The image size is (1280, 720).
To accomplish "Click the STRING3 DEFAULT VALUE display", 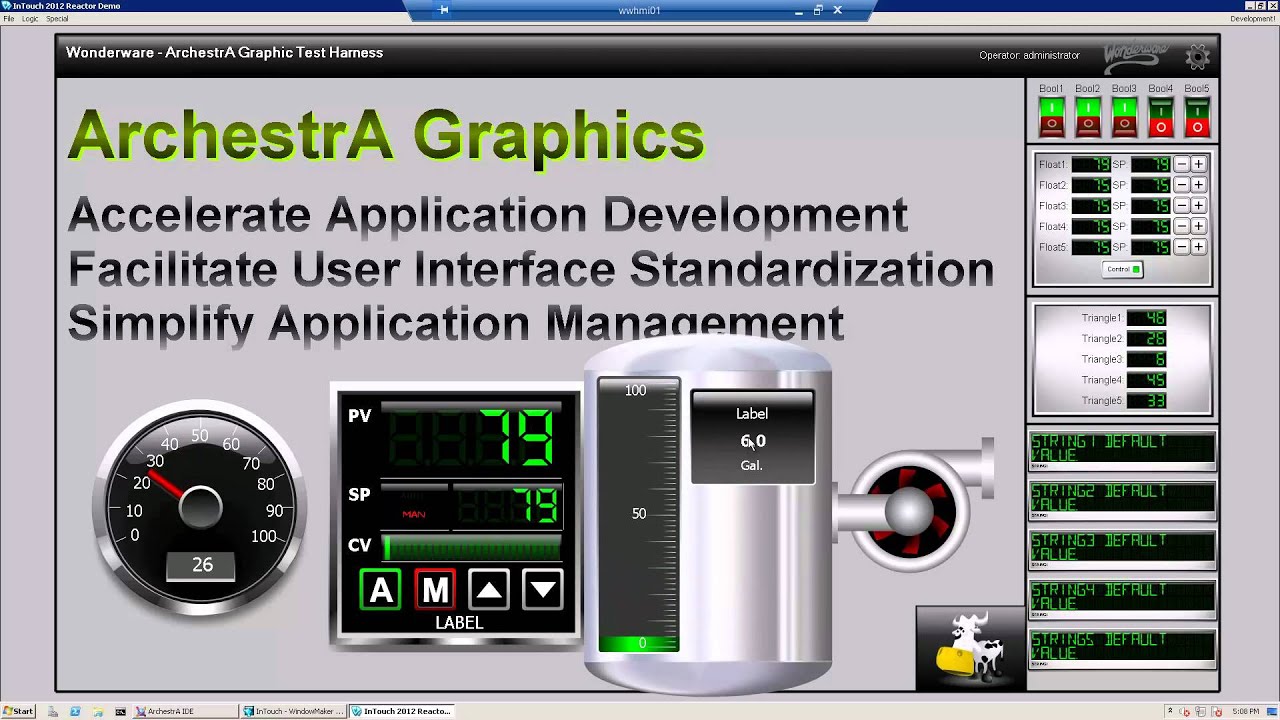I will click(x=1122, y=549).
